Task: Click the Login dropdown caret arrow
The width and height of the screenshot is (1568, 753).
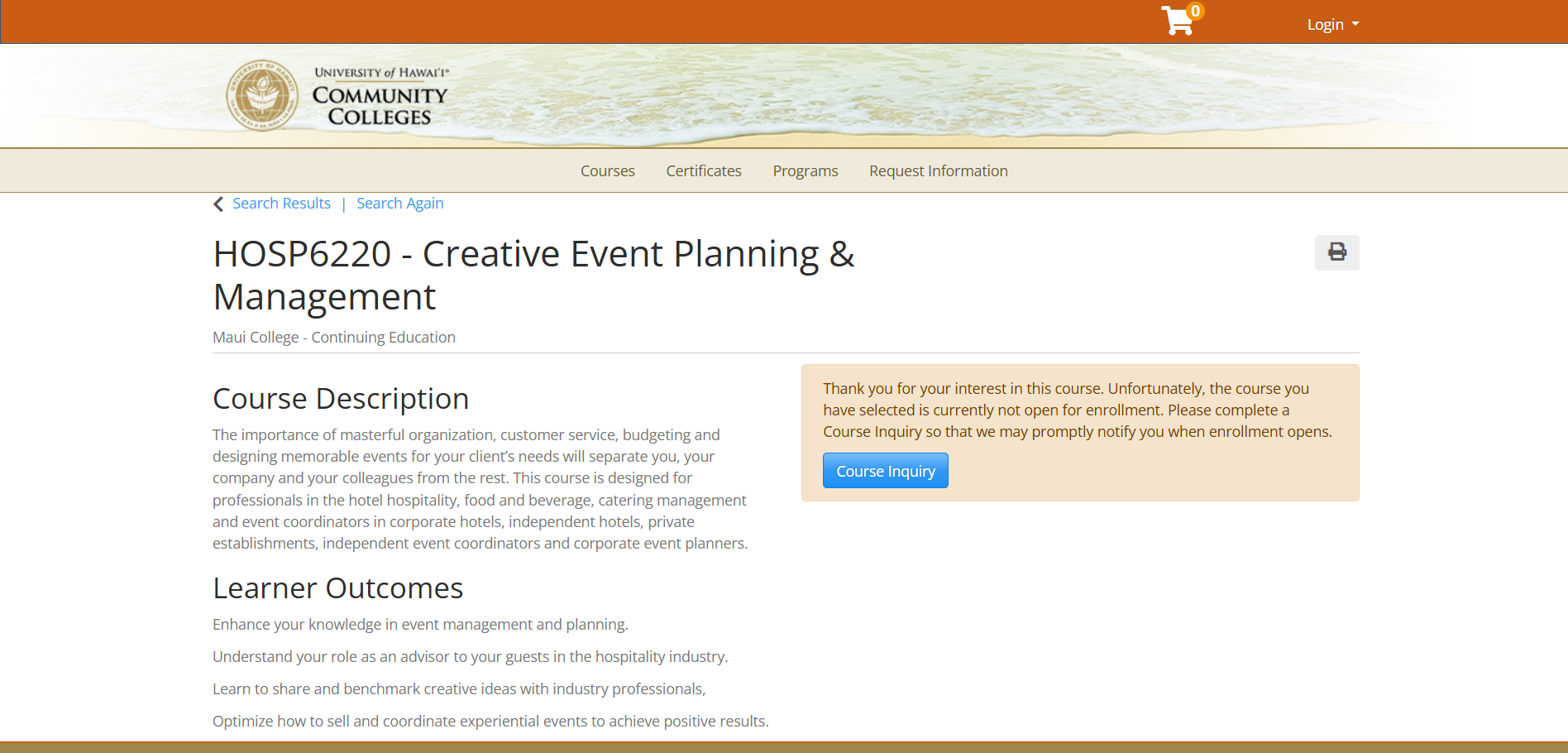Action: (x=1355, y=24)
